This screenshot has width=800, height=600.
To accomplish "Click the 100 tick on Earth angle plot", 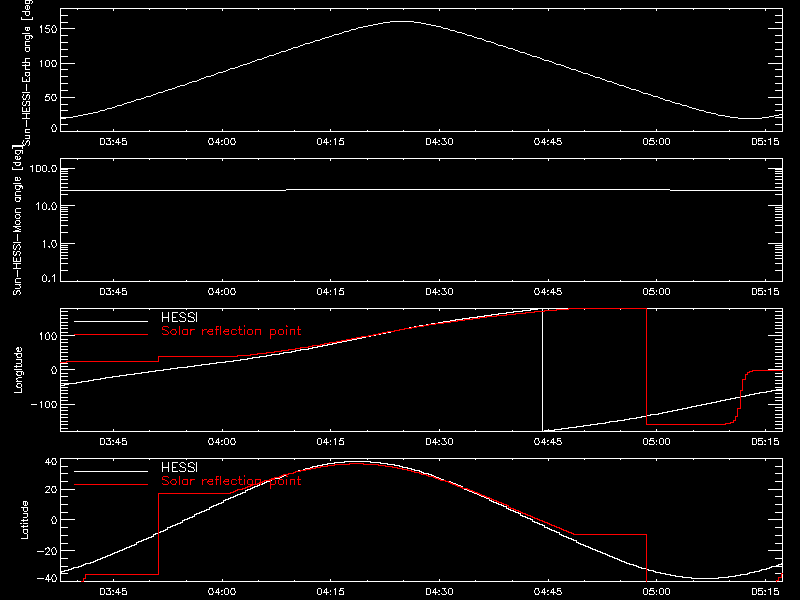I will (x=47, y=63).
